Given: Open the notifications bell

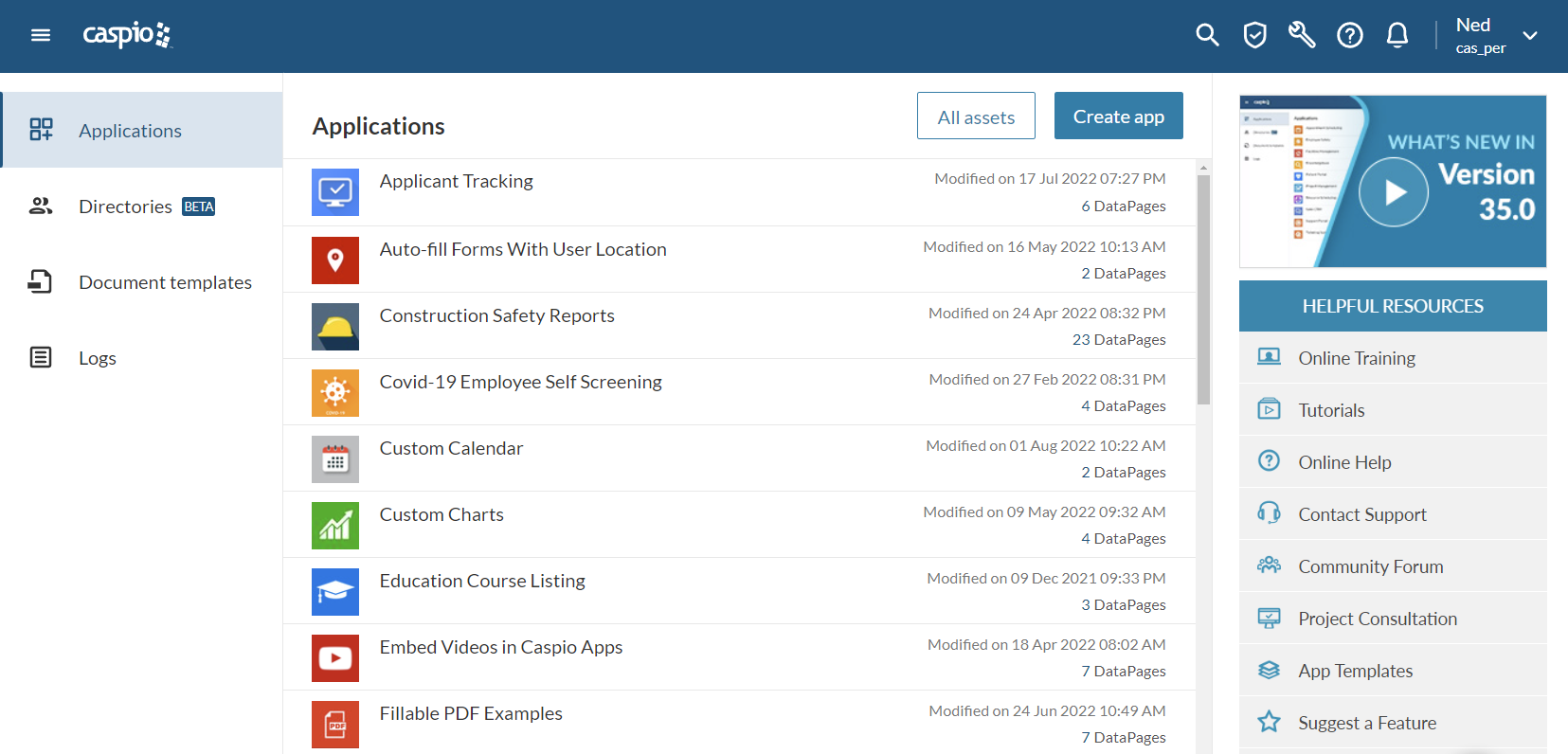Looking at the screenshot, I should pos(1397,36).
